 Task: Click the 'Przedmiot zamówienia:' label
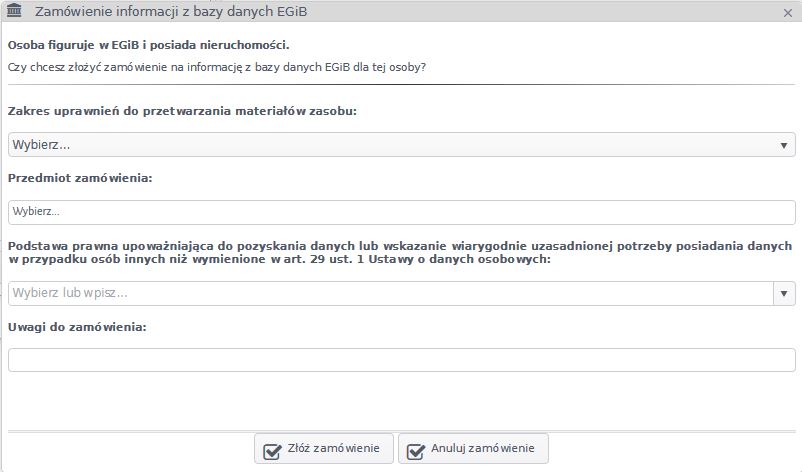80,178
